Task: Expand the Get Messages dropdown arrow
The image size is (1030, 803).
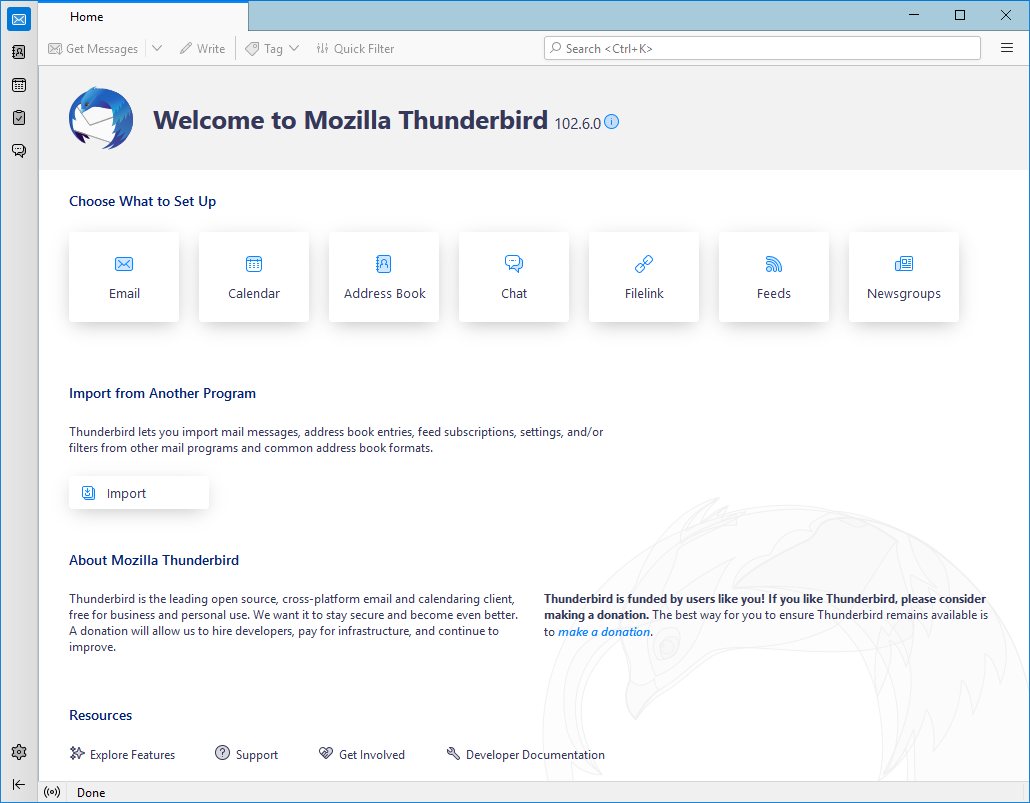Action: pos(157,49)
